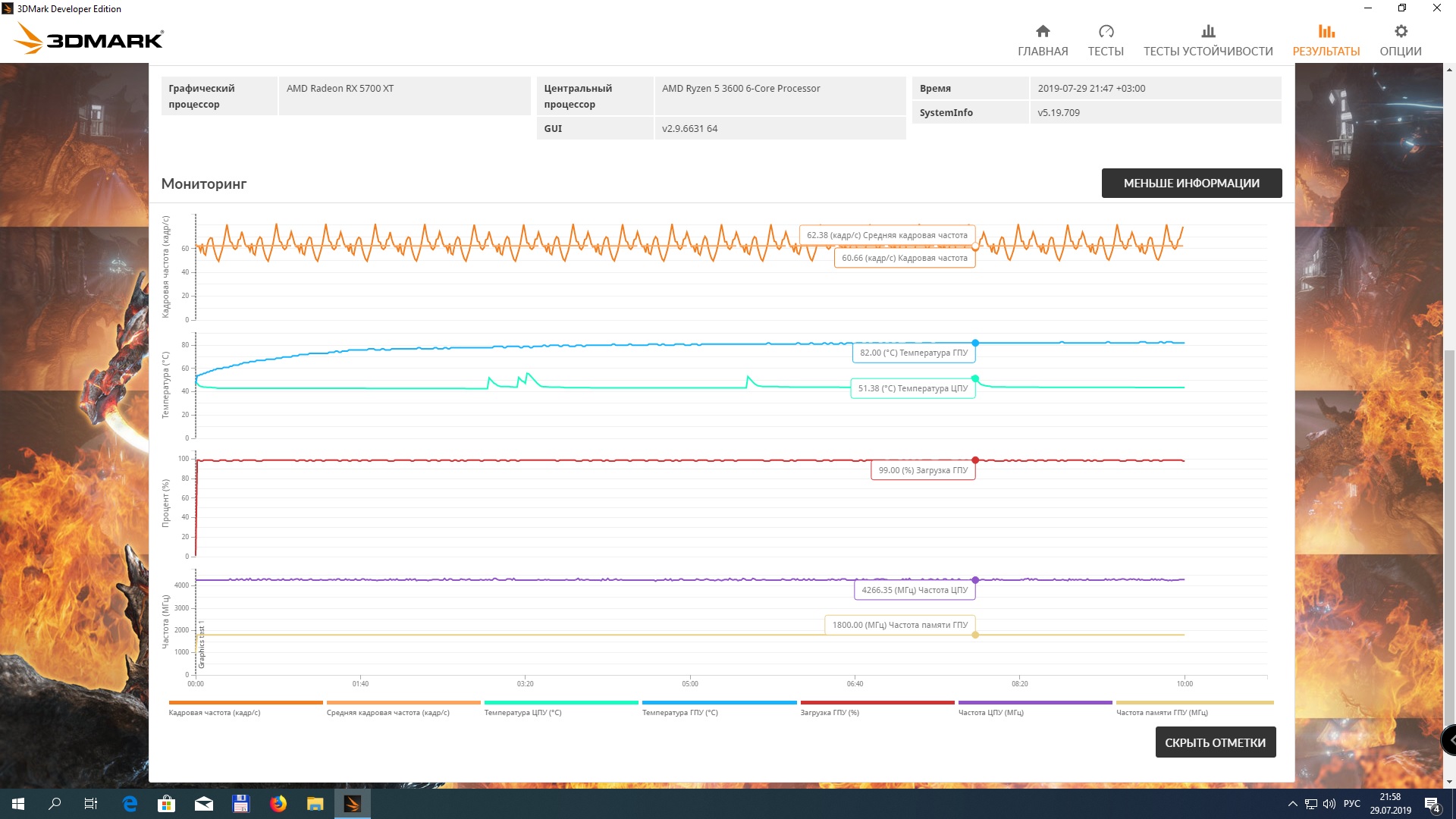Expand hidden system tray icons chevron

[x=1292, y=804]
